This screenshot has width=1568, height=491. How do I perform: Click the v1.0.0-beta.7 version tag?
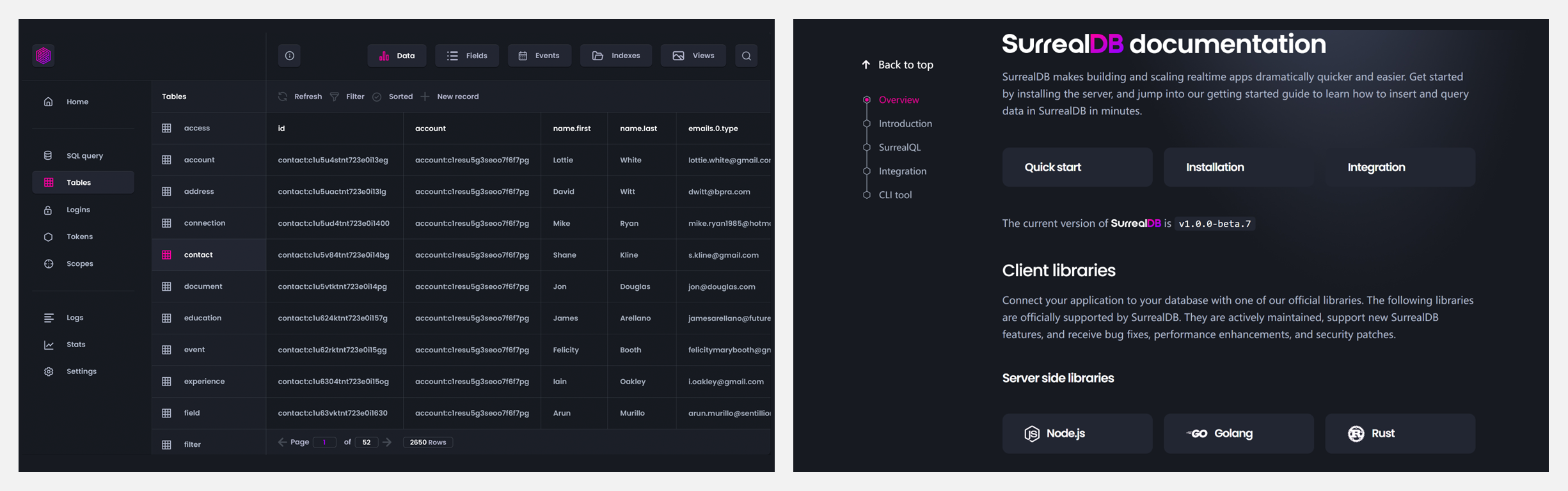tap(1214, 224)
